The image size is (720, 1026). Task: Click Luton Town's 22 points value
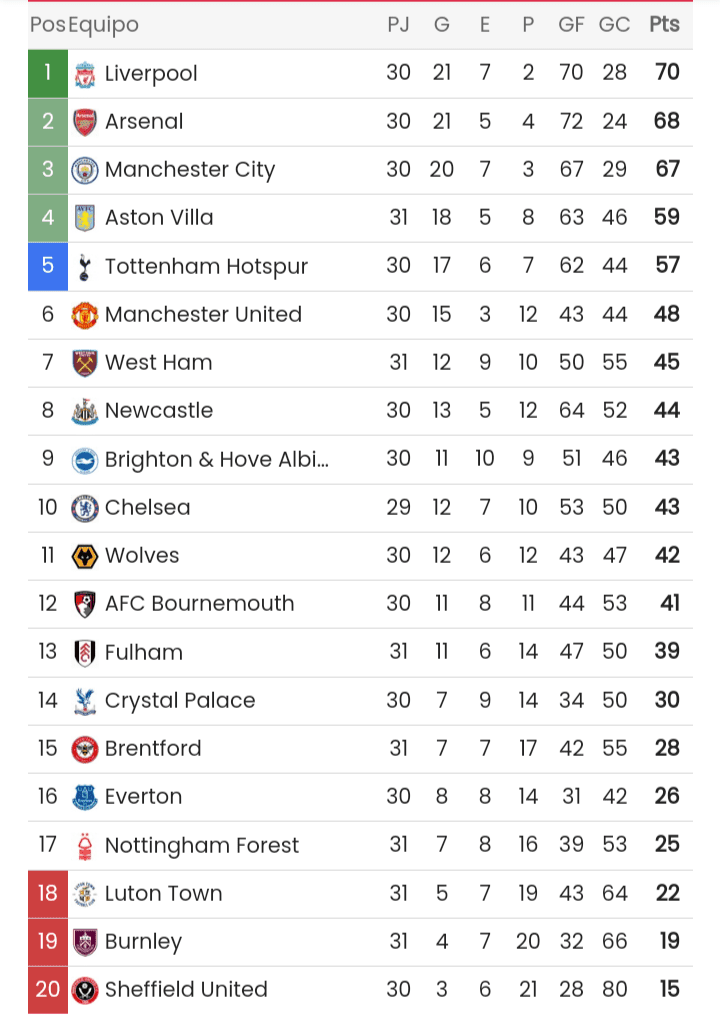click(667, 893)
